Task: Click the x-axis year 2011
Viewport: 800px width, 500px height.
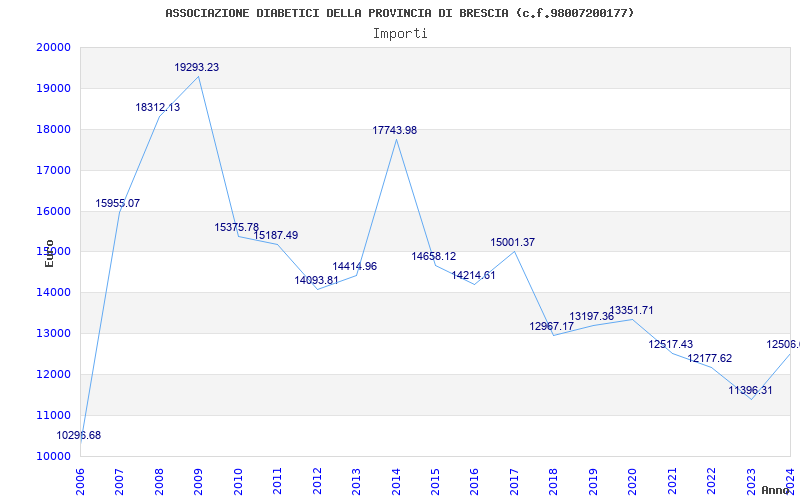Action: click(x=277, y=481)
